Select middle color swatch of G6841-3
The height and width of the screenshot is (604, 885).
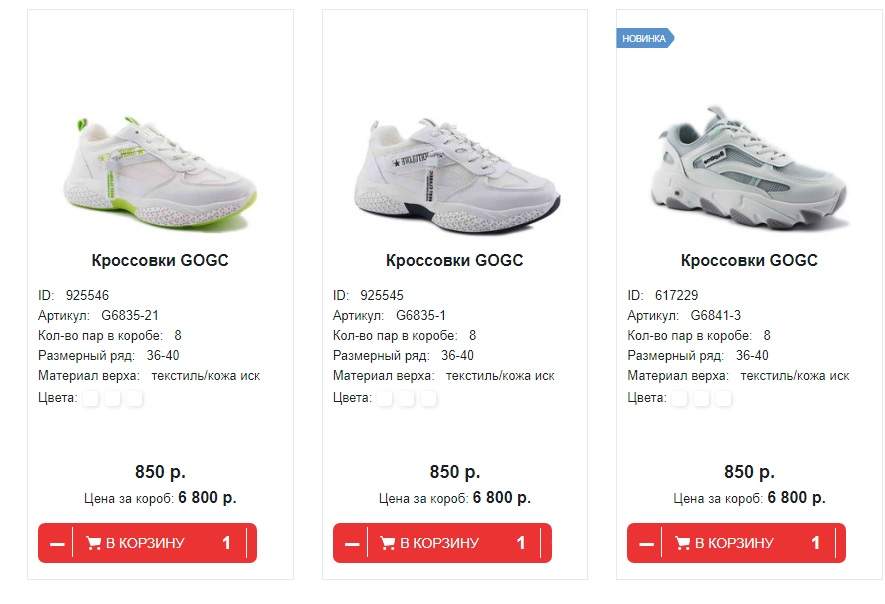pos(702,399)
